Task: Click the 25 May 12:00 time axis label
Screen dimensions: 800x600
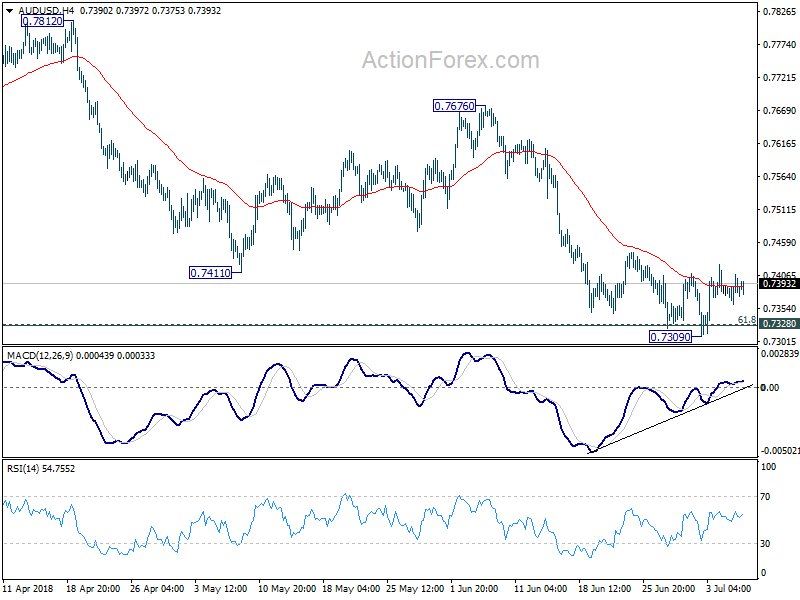Action: (414, 588)
